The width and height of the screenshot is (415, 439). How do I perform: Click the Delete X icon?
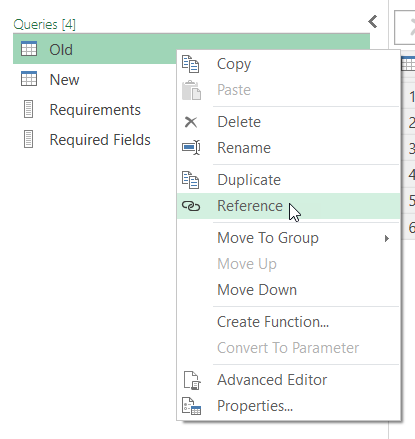point(191,122)
